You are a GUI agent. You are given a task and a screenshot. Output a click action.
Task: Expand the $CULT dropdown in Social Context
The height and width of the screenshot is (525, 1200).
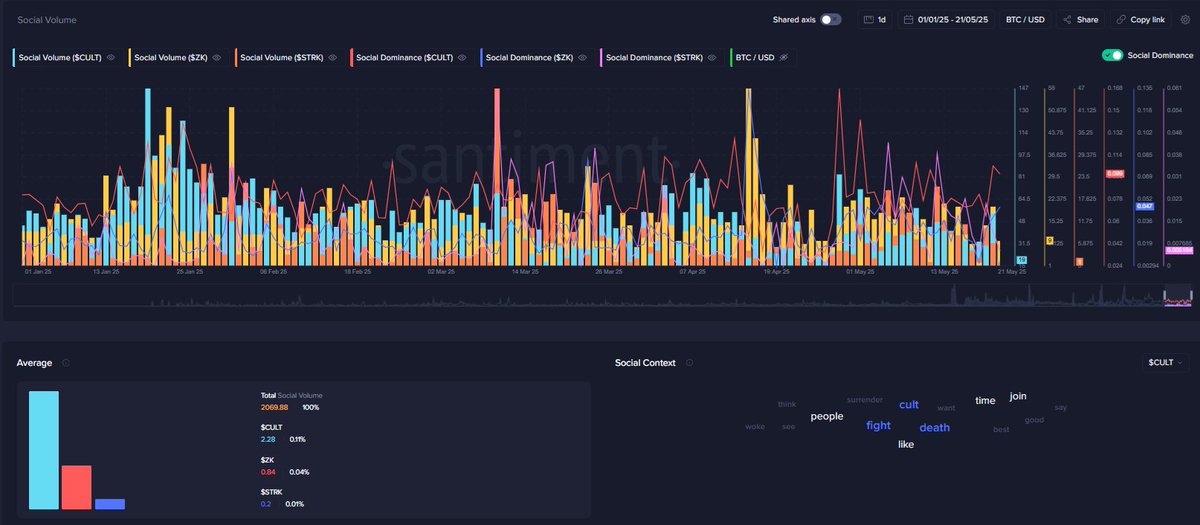[1166, 363]
